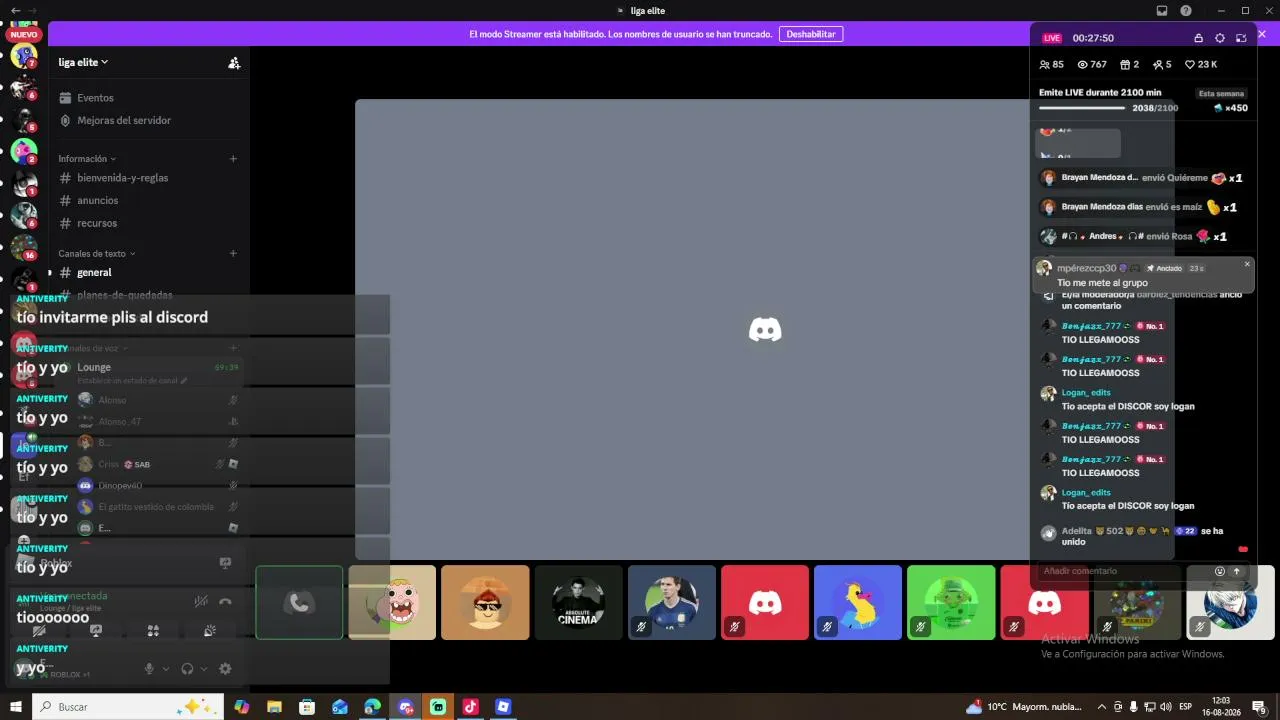Click the eye views count 767
Screen dimensions: 1280x720
[1091, 65]
